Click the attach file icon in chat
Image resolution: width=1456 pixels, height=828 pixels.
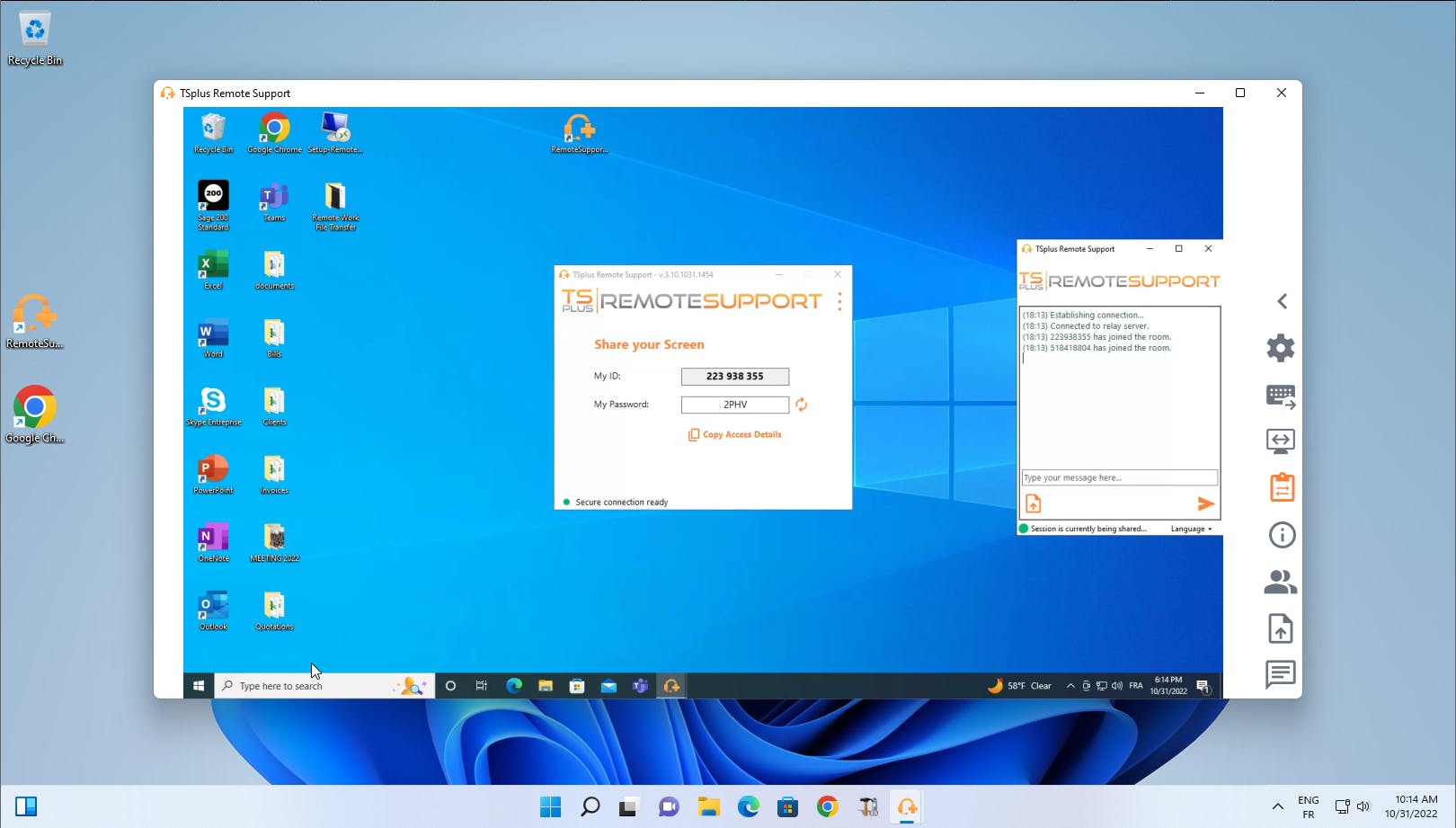tap(1034, 504)
